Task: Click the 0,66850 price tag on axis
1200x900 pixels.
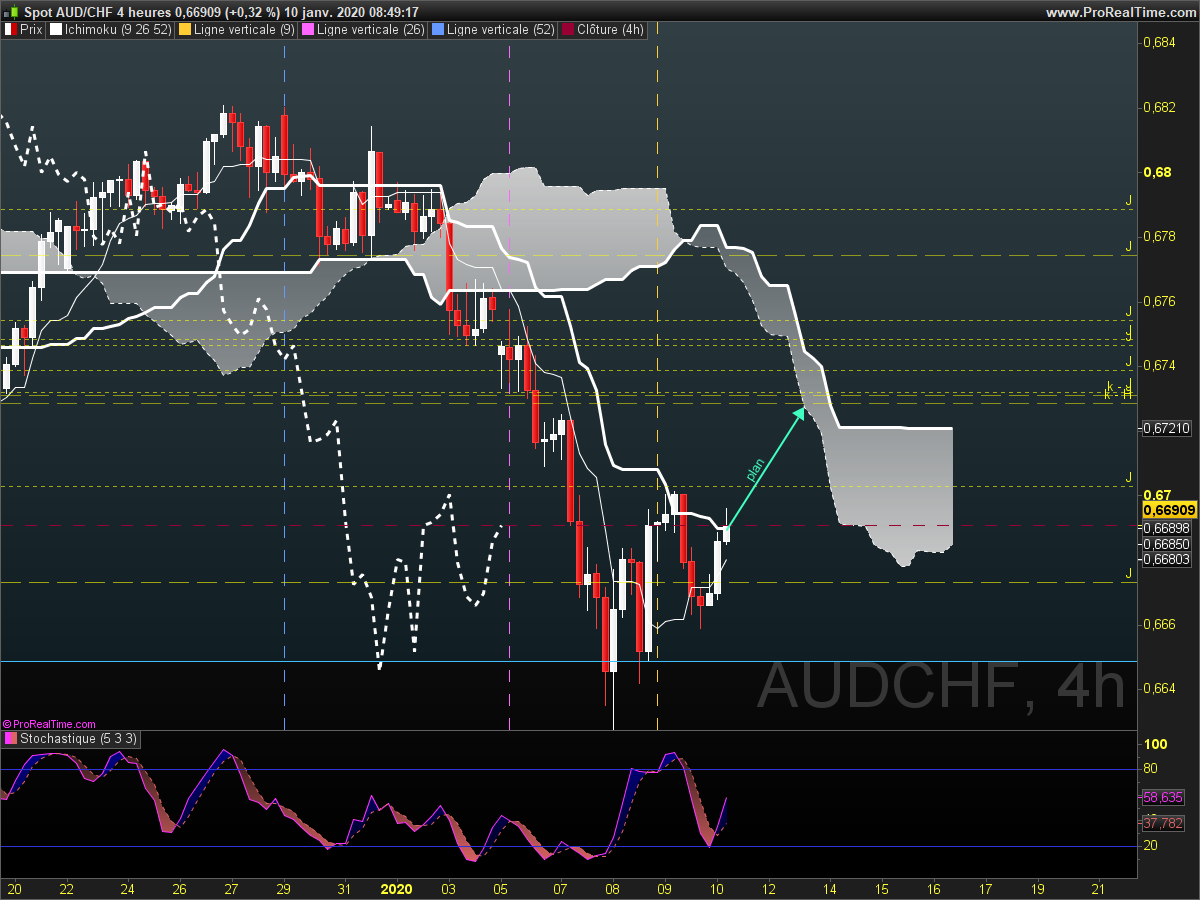Action: pos(1166,544)
